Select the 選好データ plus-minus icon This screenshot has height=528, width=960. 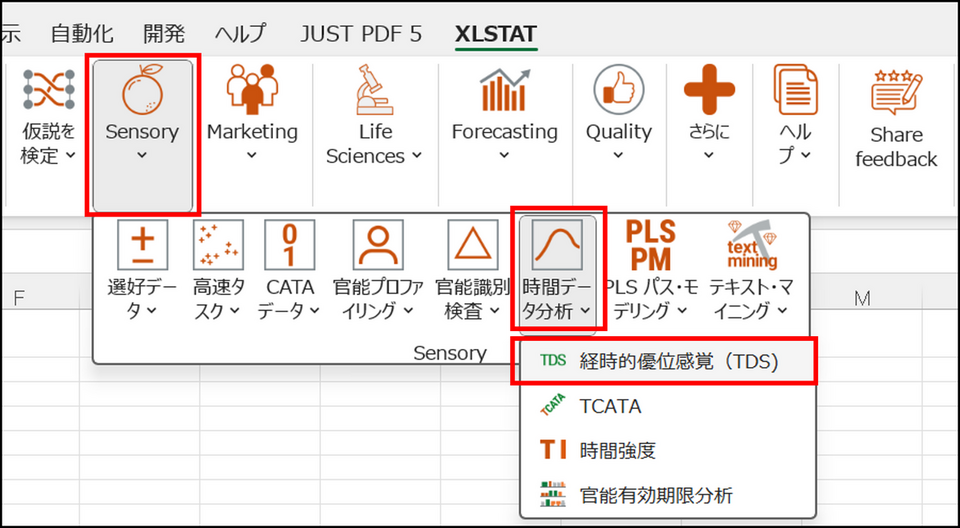pyautogui.click(x=142, y=245)
